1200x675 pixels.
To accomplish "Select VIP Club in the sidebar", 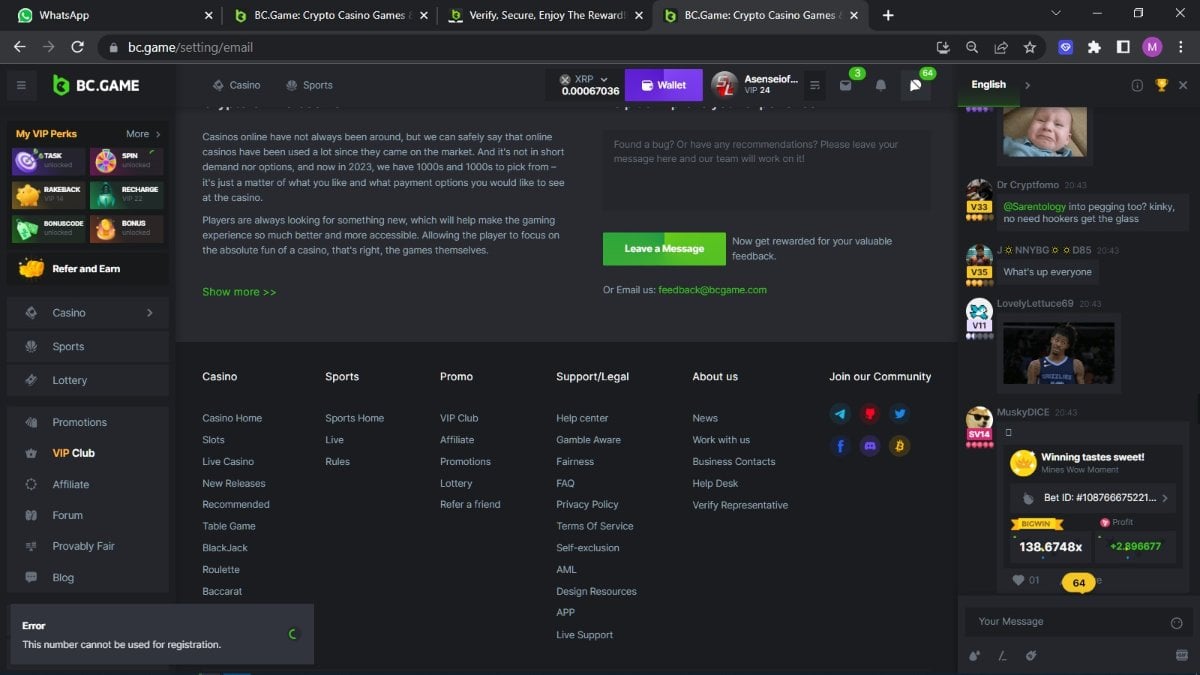I will [x=73, y=453].
